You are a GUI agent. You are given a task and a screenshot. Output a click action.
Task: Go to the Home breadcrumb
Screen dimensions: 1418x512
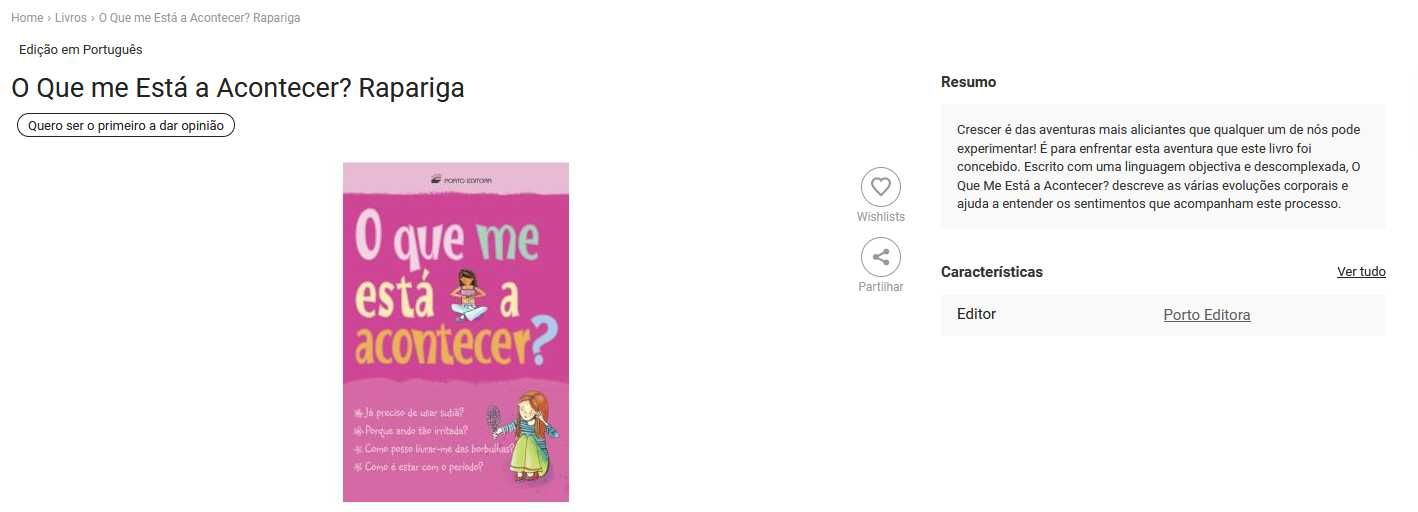coord(27,18)
